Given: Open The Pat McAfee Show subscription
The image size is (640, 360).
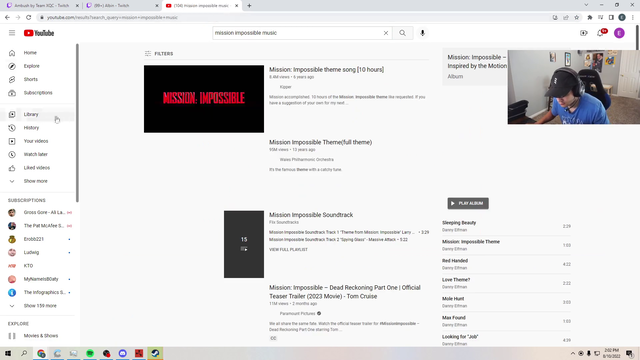Looking at the screenshot, I should point(38,226).
